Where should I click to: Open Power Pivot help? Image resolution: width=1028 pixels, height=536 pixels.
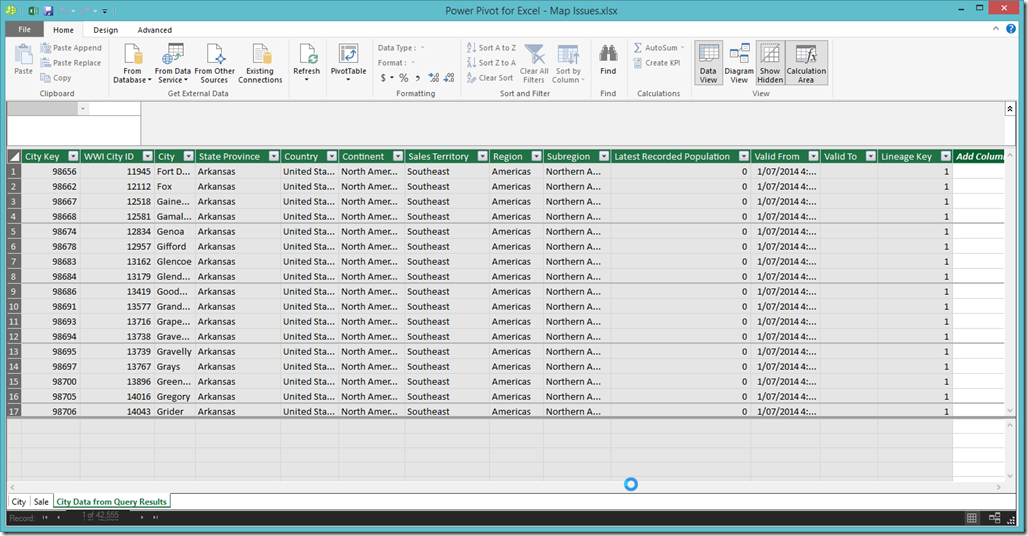1011,29
